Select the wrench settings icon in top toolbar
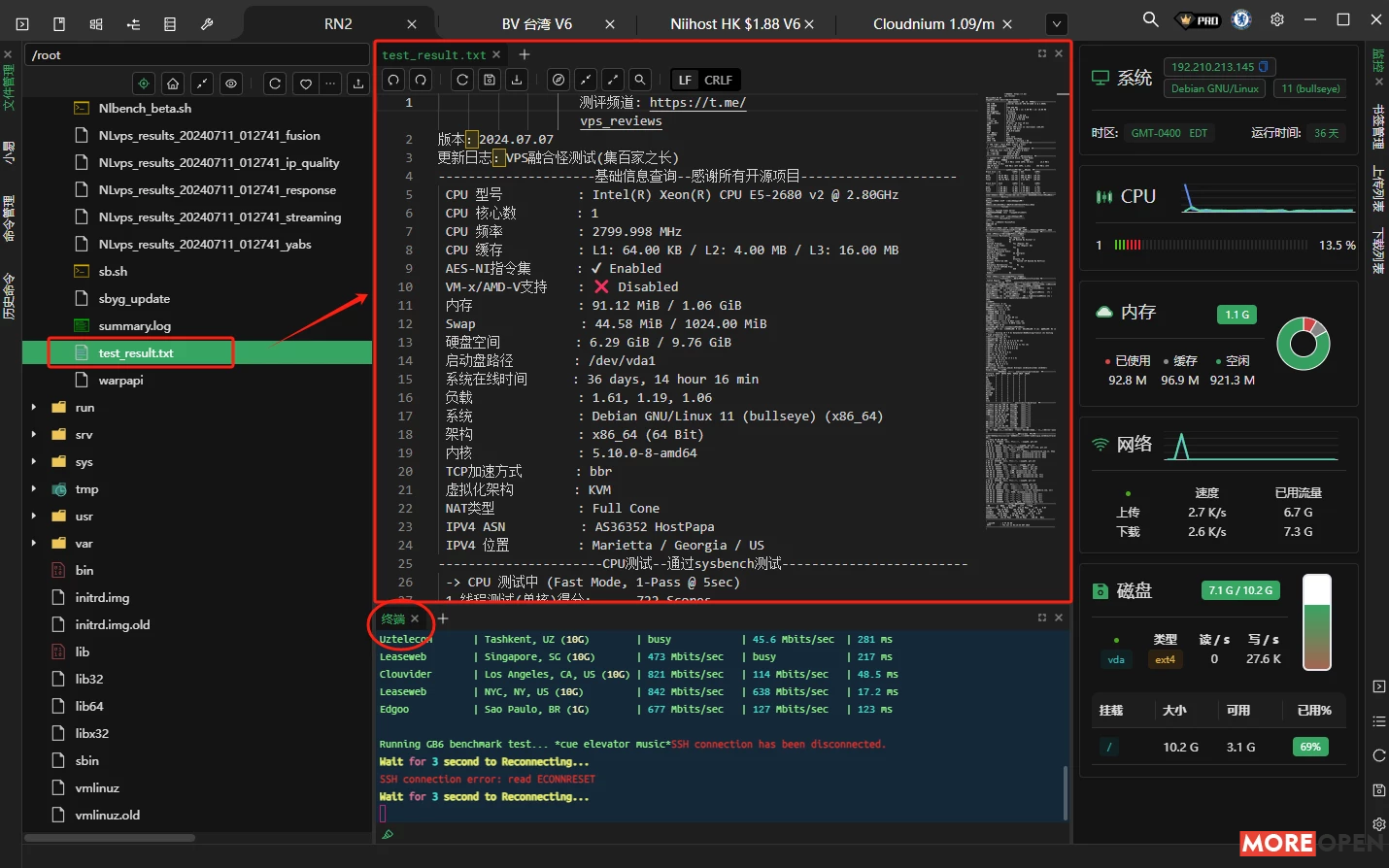Viewport: 1389px width, 868px height. pos(205,23)
